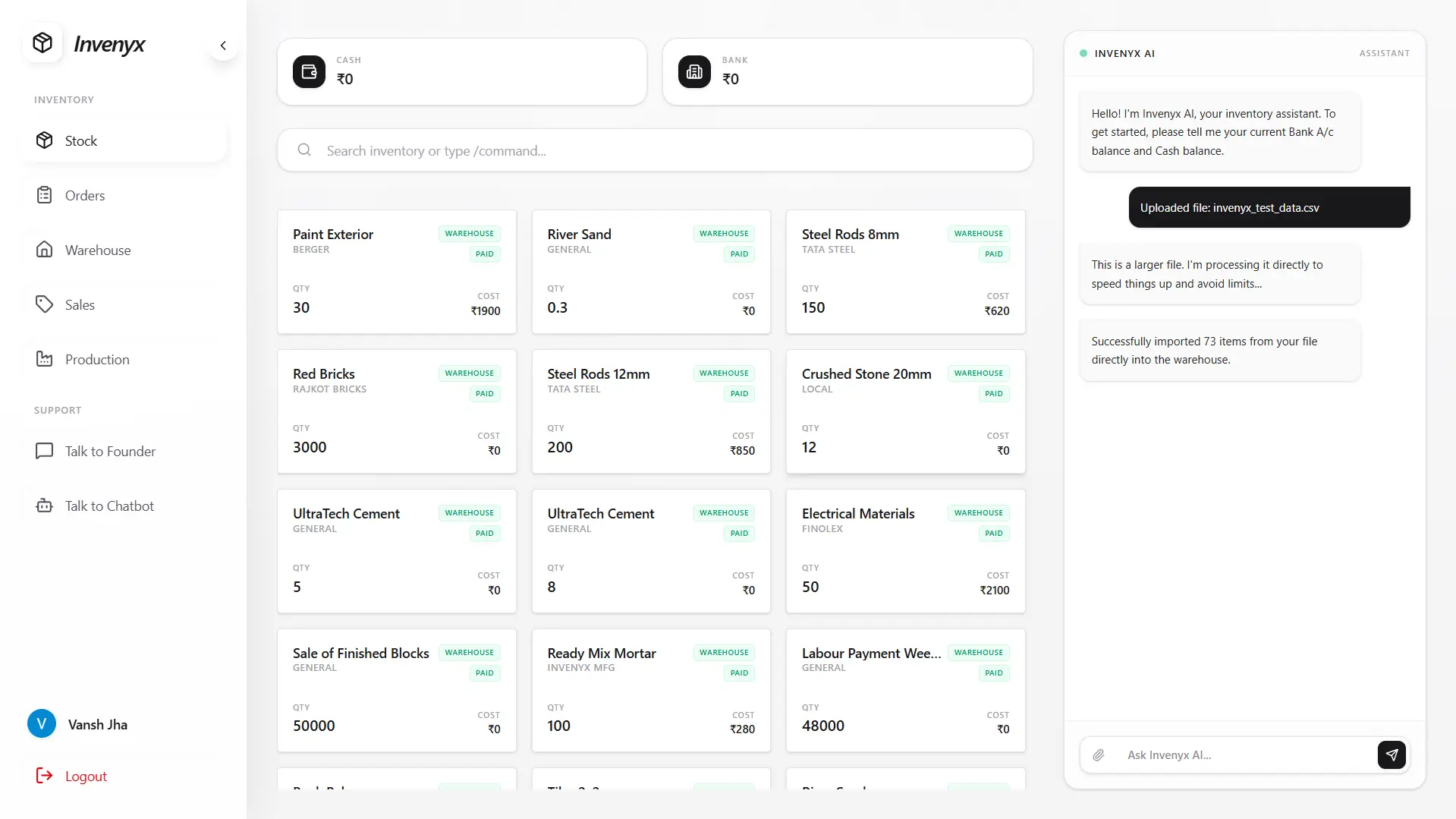
Task: Click the Production factory icon
Action: pyautogui.click(x=45, y=359)
